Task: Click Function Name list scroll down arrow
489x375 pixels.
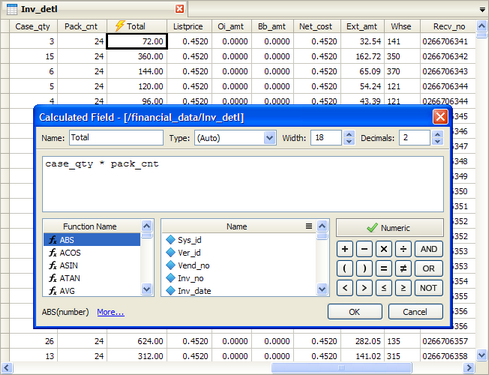Action: [x=147, y=289]
